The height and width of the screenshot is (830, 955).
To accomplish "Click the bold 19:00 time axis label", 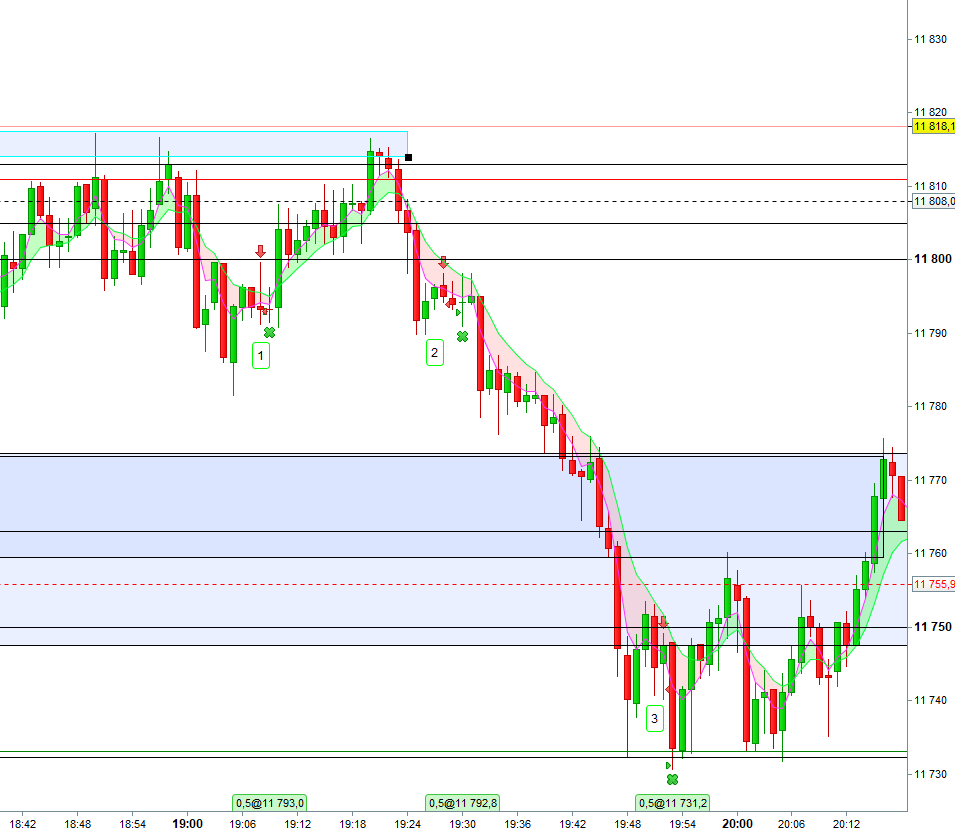I will [188, 824].
